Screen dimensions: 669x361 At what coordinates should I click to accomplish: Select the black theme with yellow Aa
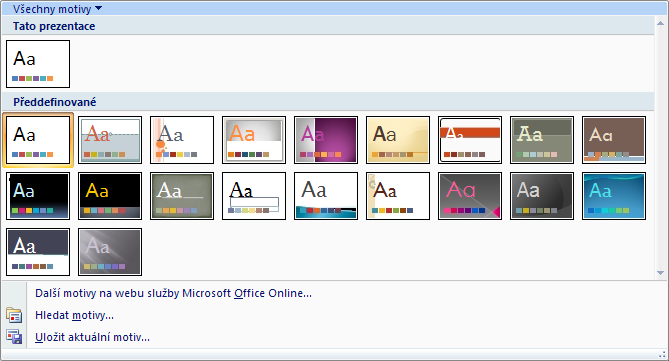110,196
